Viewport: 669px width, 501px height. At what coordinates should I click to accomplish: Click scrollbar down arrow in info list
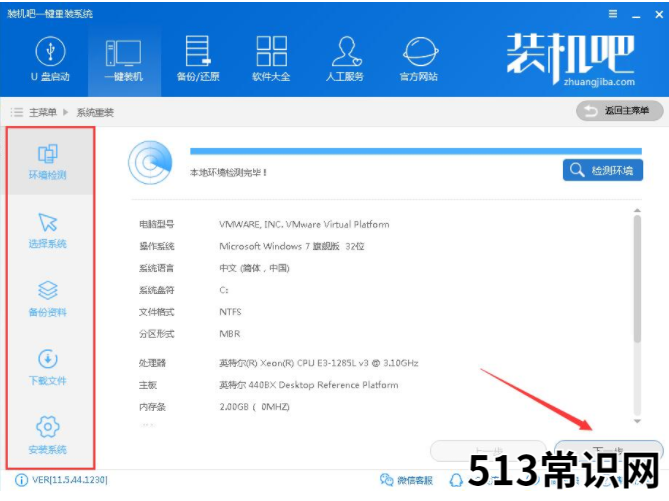637,422
